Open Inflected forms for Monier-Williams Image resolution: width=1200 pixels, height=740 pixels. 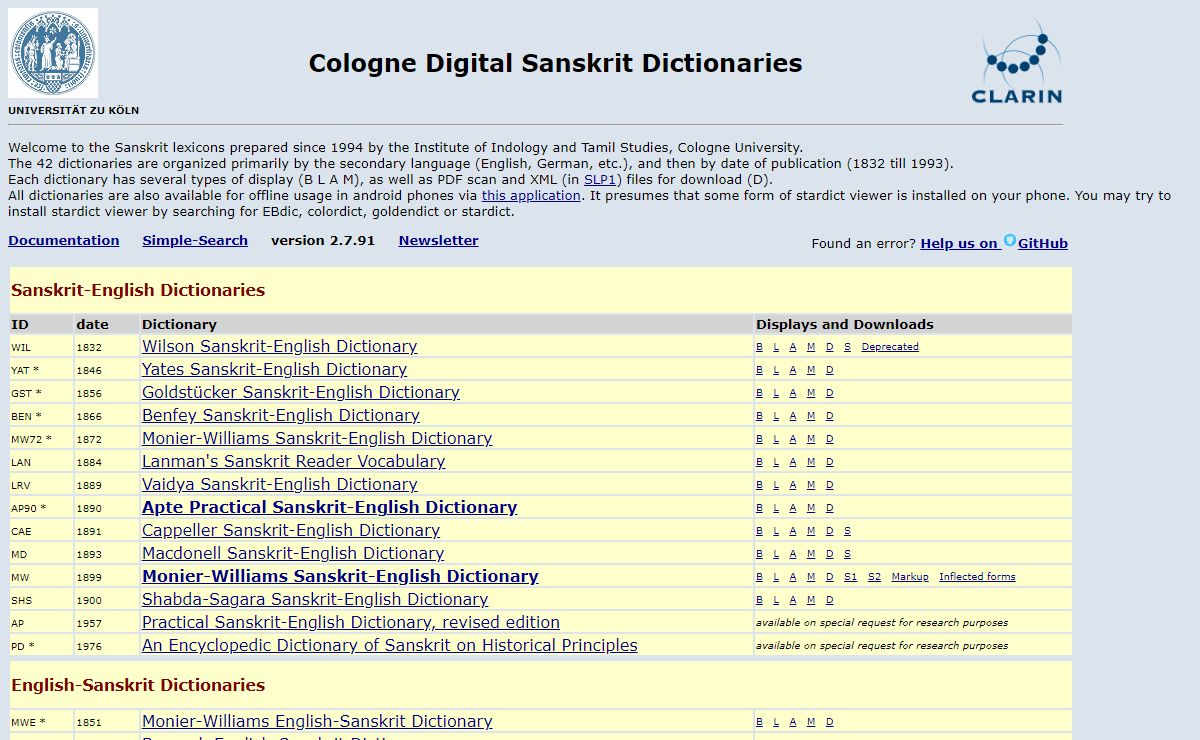(x=976, y=577)
